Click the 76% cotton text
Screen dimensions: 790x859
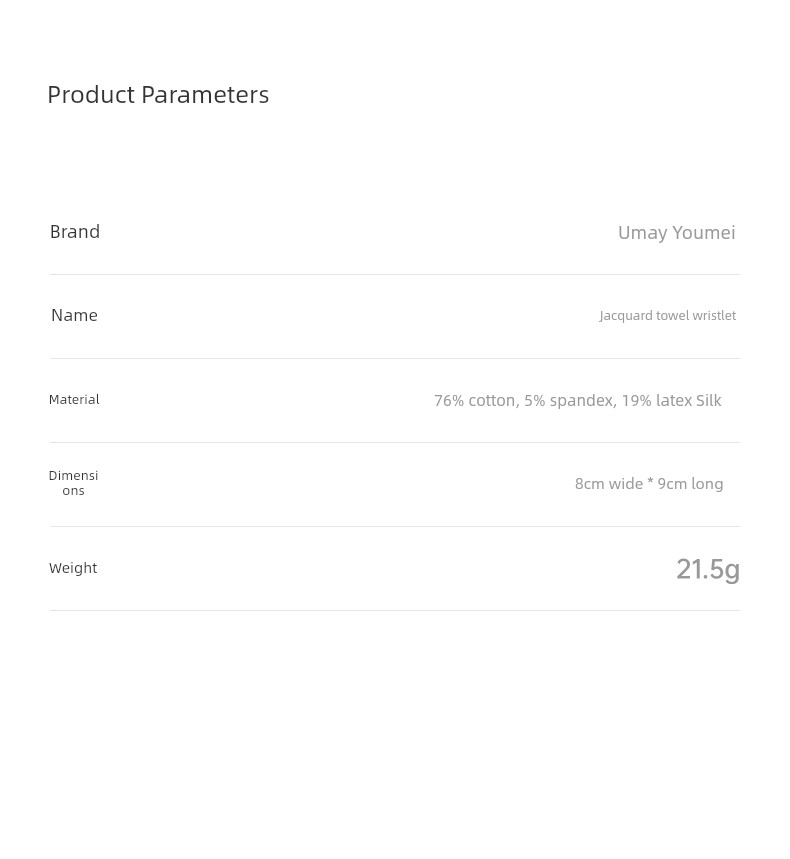(x=476, y=400)
